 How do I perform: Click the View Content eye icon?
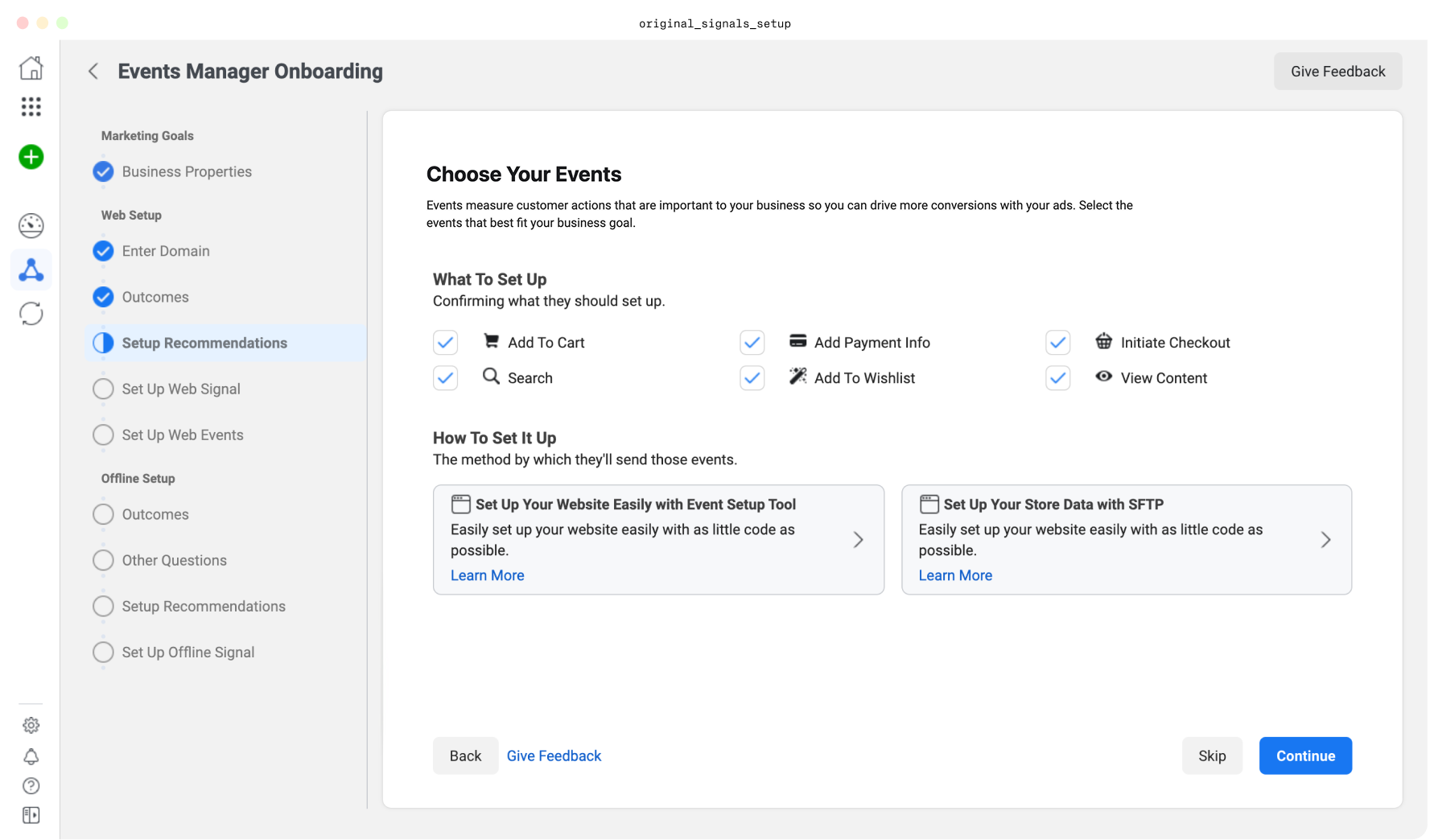[x=1104, y=377]
